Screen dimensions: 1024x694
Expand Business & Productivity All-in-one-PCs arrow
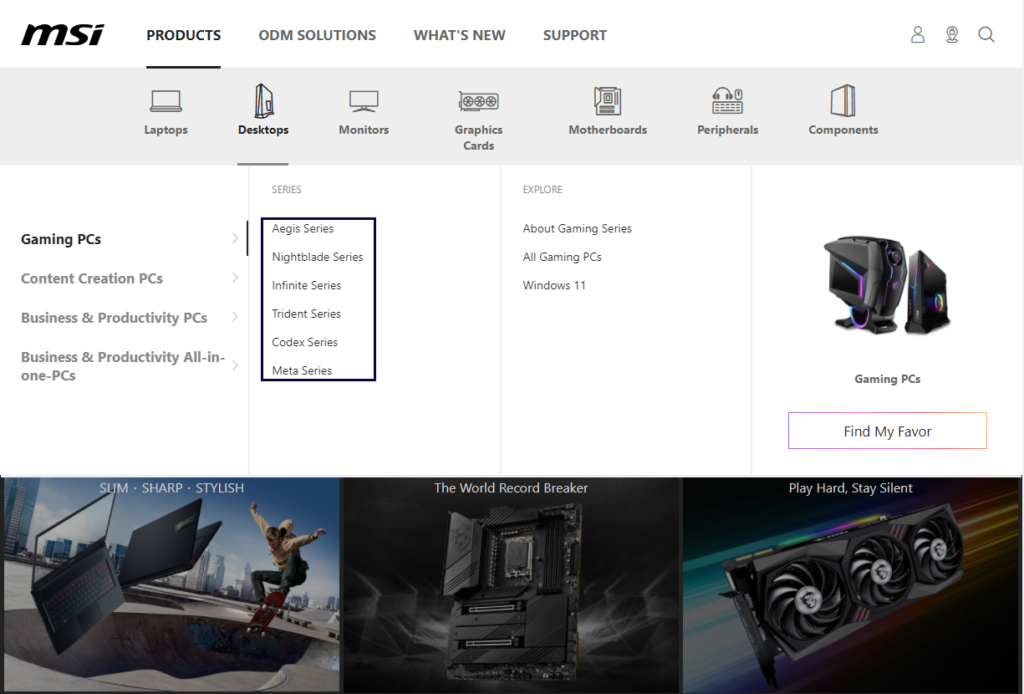(235, 365)
